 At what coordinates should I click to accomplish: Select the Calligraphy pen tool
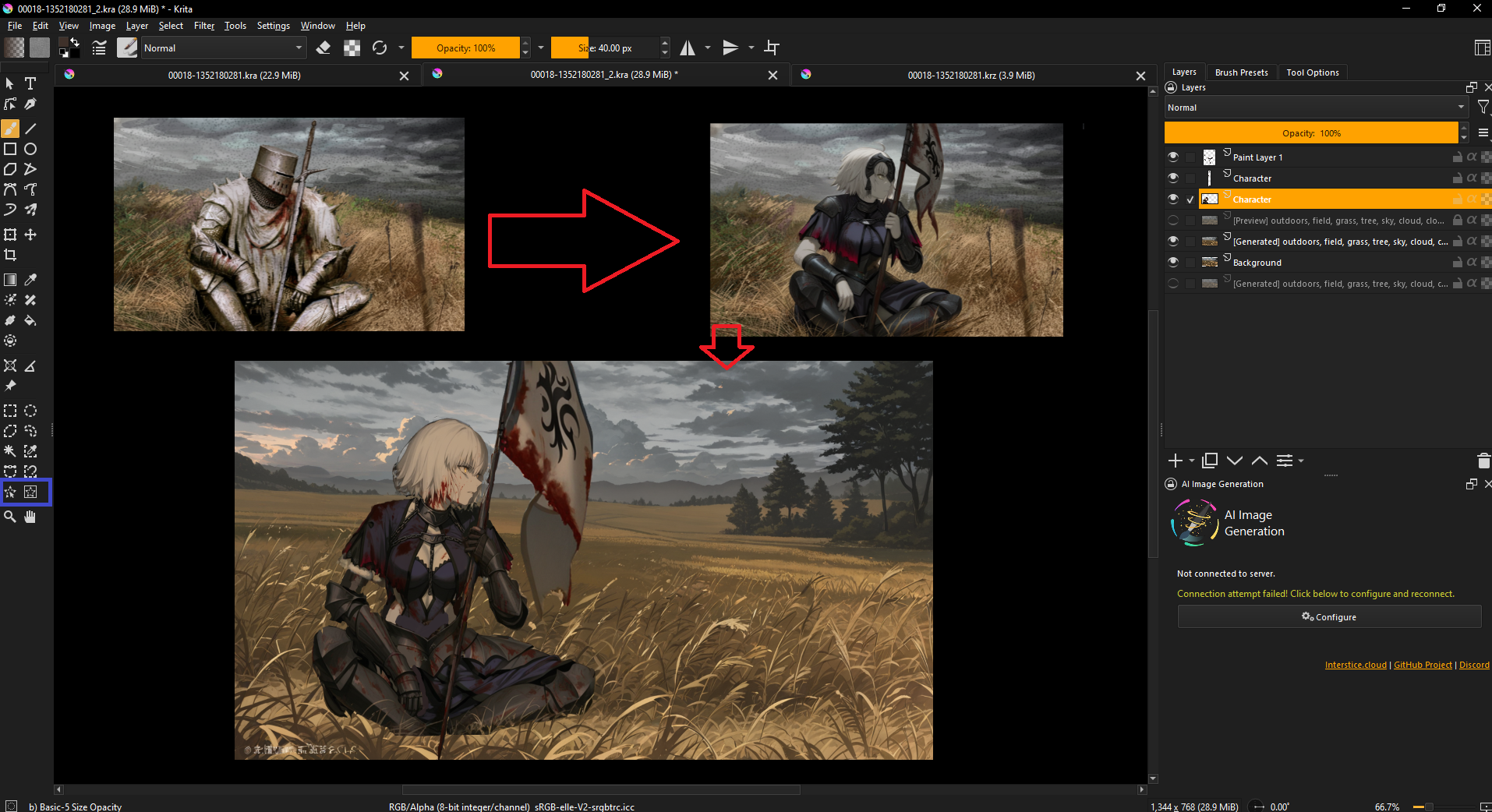30,104
